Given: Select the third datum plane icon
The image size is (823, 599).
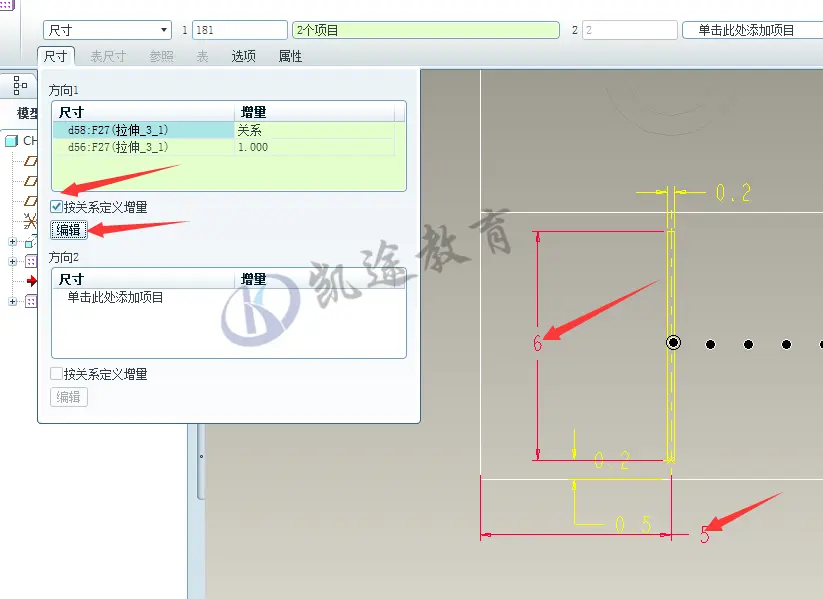Looking at the screenshot, I should [x=31, y=201].
